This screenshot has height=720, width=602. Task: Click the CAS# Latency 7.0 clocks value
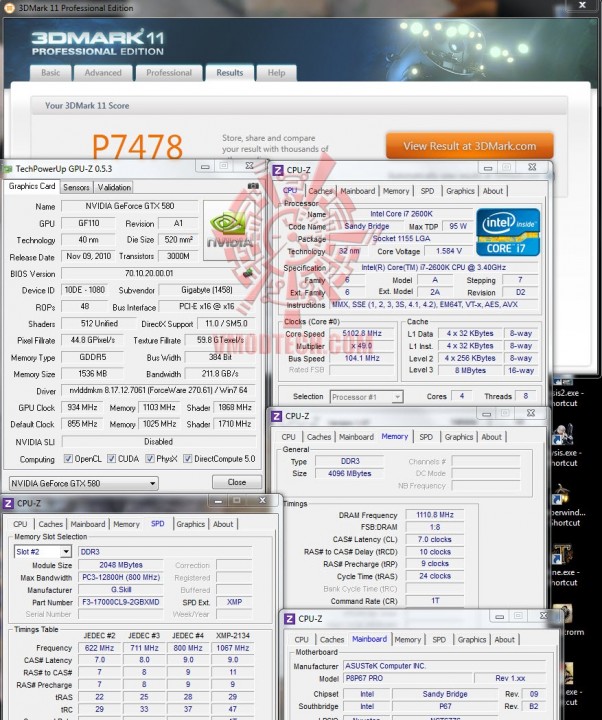coord(434,540)
